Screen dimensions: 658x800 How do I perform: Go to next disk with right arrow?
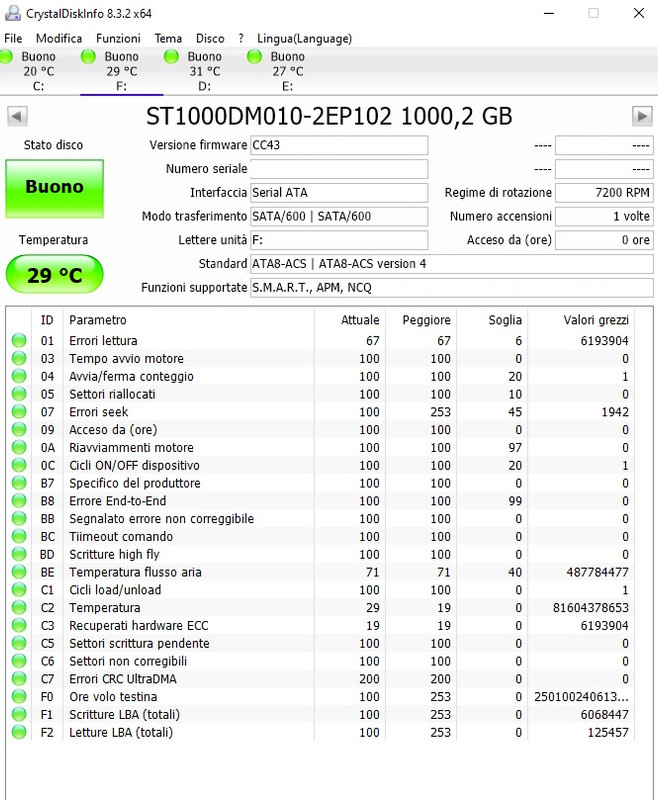point(642,116)
